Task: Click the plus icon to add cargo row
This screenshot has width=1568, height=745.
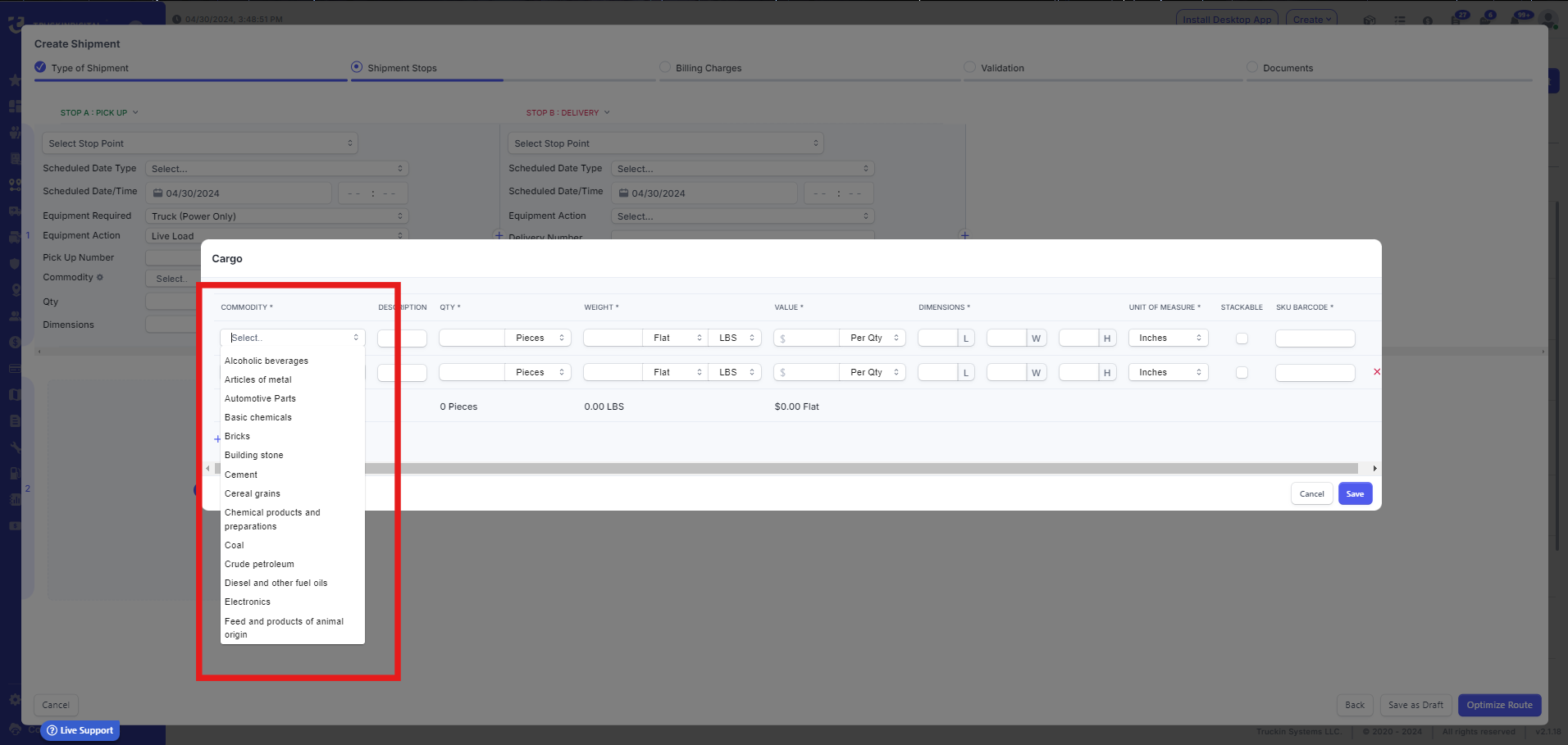Action: pos(217,439)
